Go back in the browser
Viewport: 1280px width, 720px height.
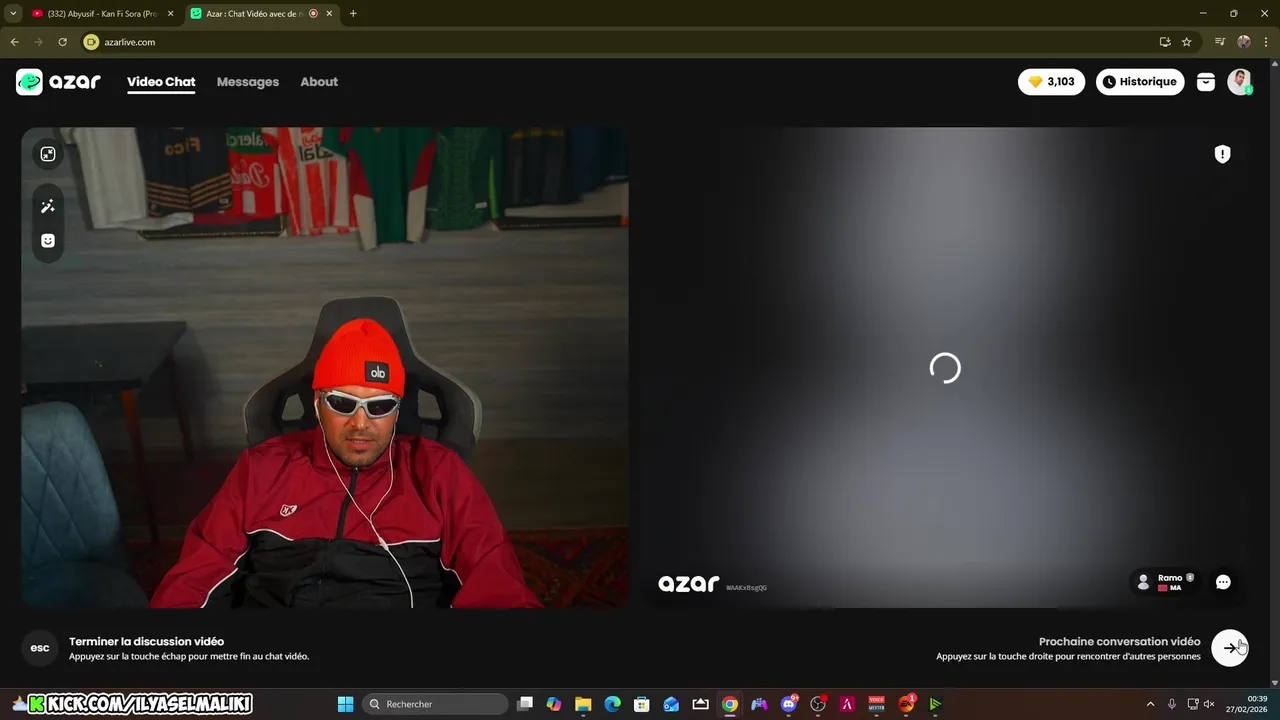pos(14,42)
